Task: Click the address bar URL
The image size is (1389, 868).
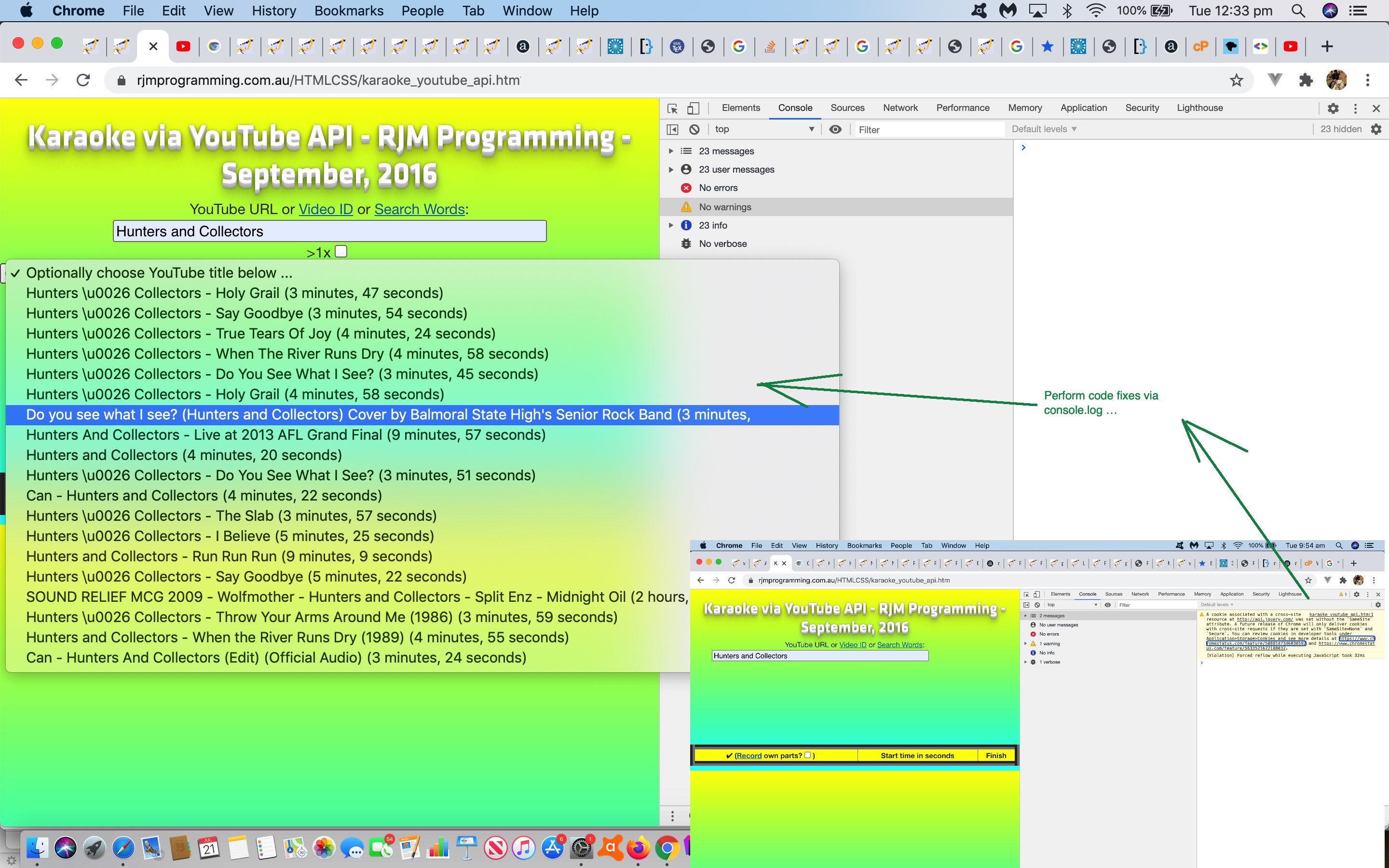Action: click(328, 81)
